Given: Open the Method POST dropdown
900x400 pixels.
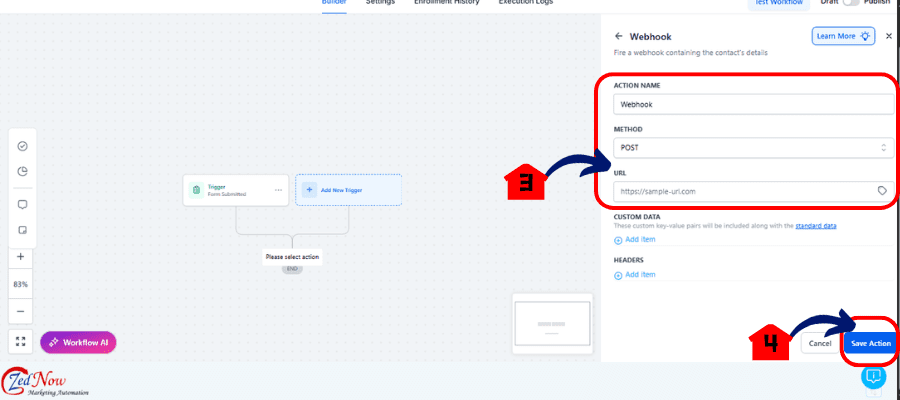Looking at the screenshot, I should coord(753,147).
